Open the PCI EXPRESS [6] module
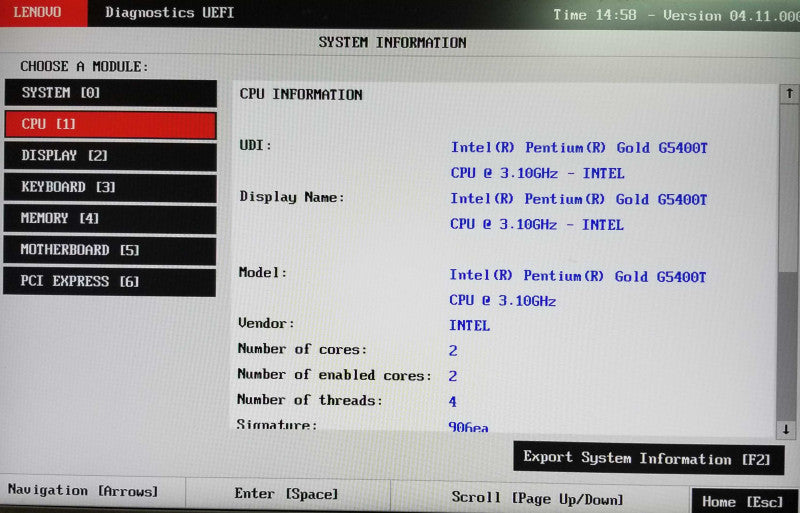This screenshot has width=800, height=513. pos(109,281)
